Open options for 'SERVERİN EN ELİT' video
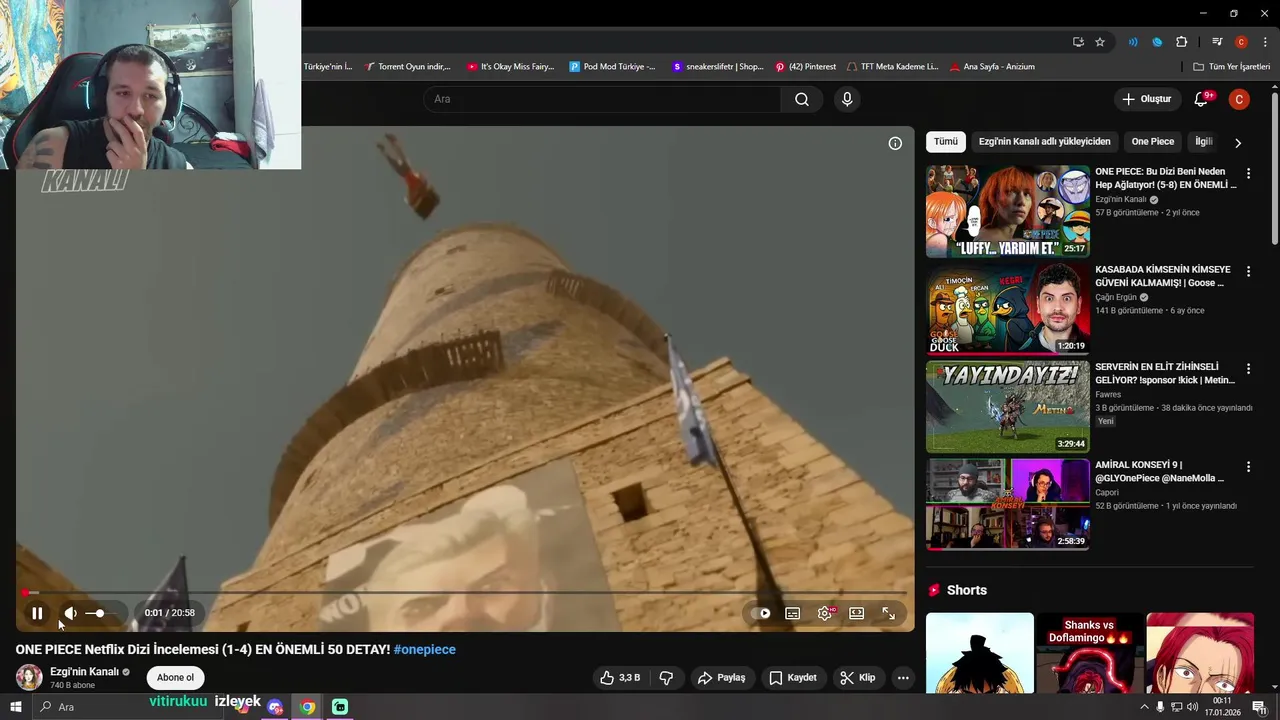Image resolution: width=1280 pixels, height=720 pixels. click(1248, 369)
